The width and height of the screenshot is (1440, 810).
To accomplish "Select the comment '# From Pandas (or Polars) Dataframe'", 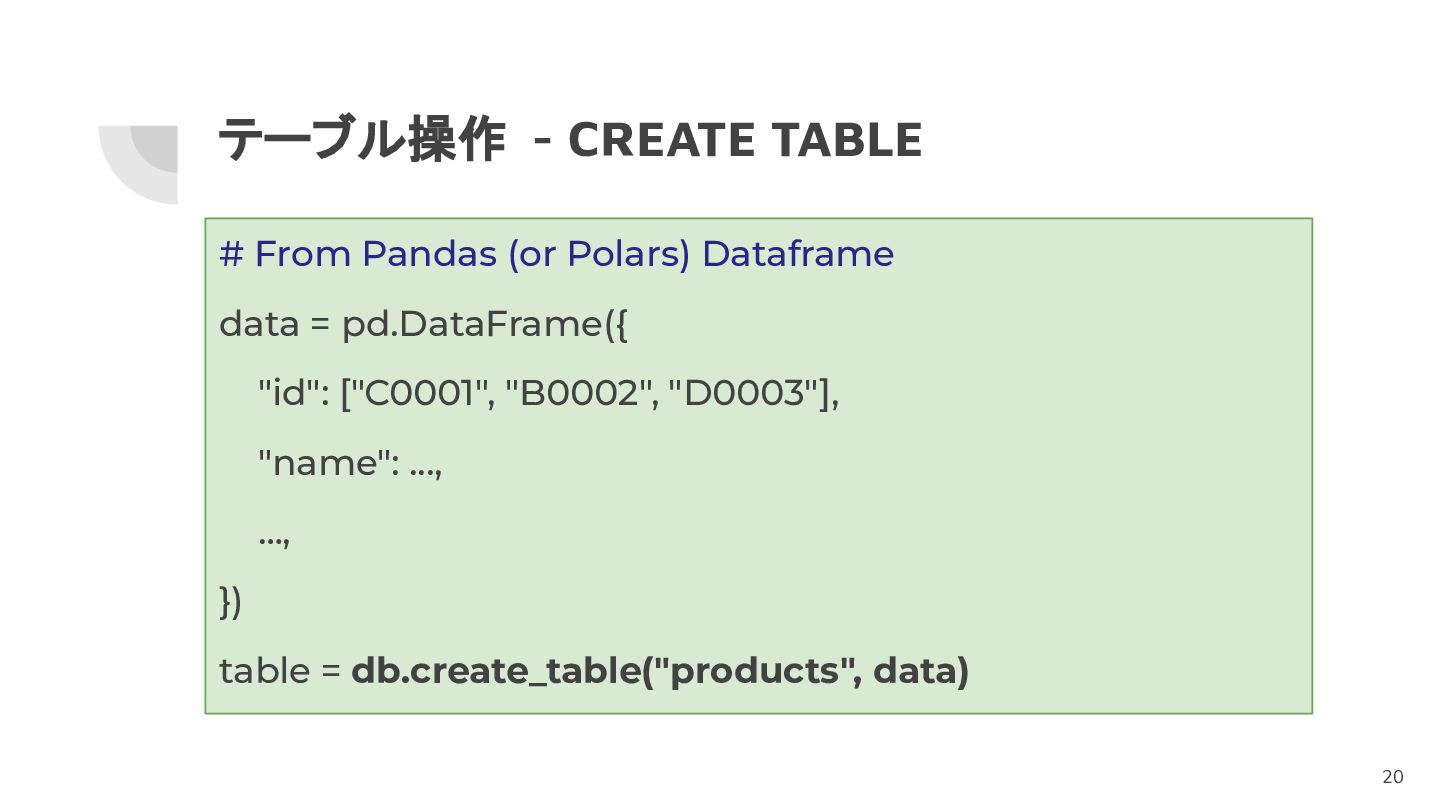I will 556,254.
